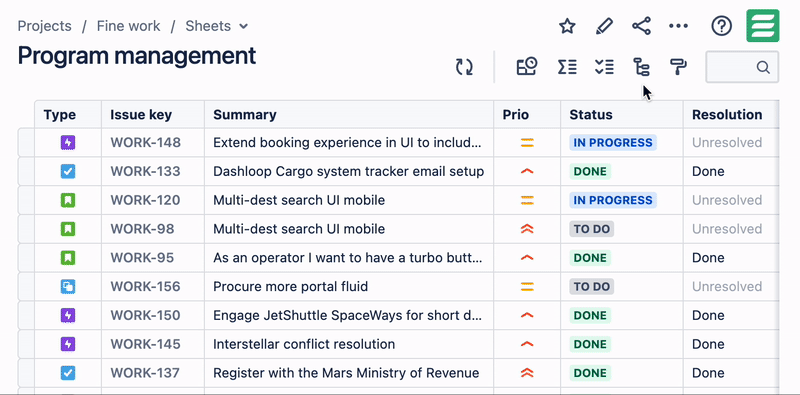This screenshot has height=395, width=800.
Task: Click the sigma totals icon
Action: 567,67
